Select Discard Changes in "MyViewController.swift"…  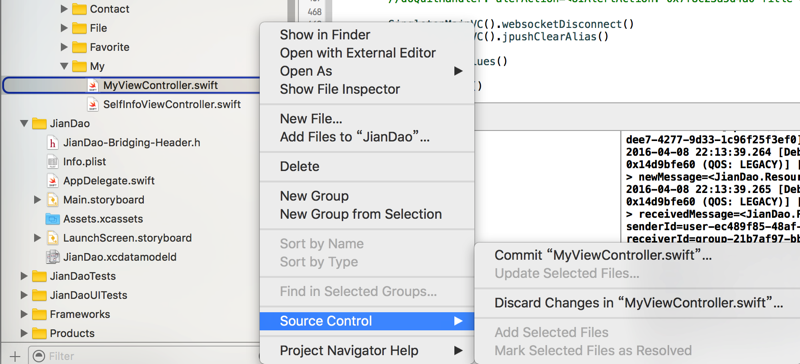click(638, 303)
